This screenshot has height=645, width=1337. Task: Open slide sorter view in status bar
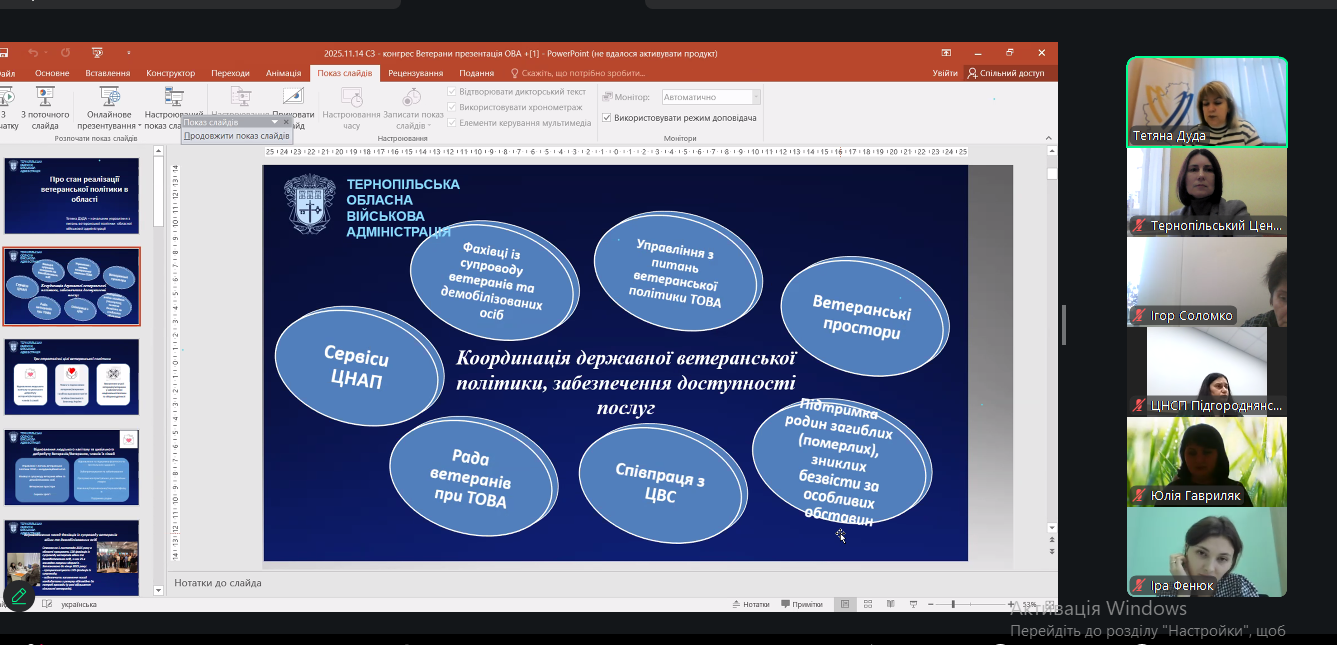tap(867, 604)
